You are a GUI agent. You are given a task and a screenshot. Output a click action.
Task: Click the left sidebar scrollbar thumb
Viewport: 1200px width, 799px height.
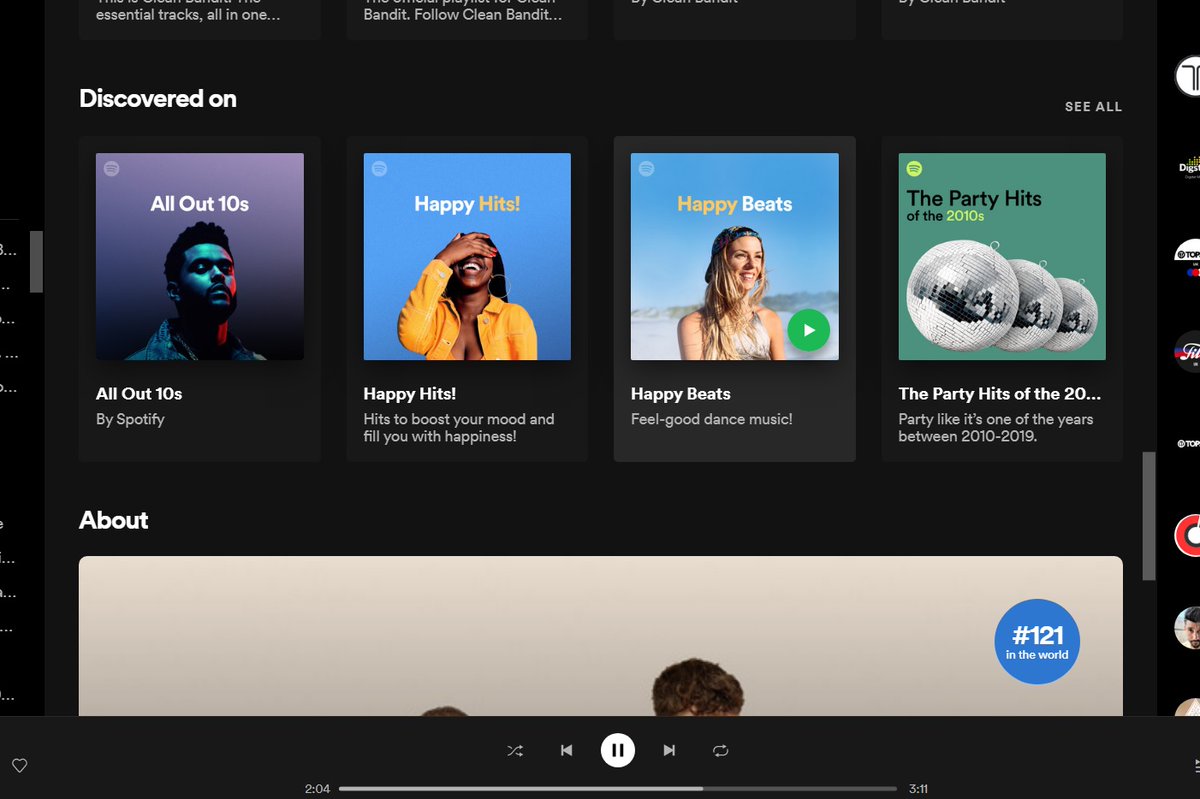36,262
